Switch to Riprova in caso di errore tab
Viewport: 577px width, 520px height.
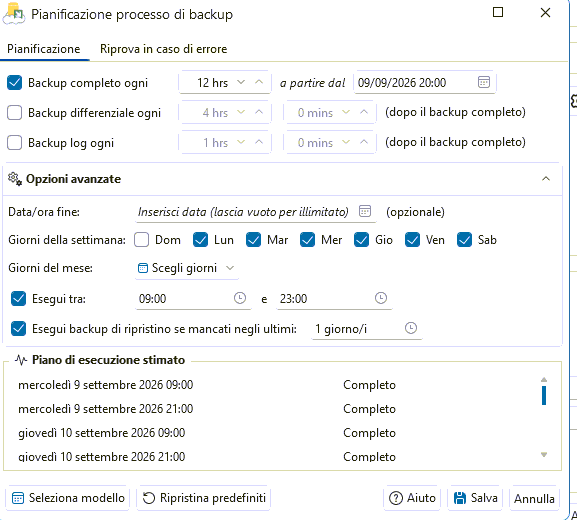point(163,49)
